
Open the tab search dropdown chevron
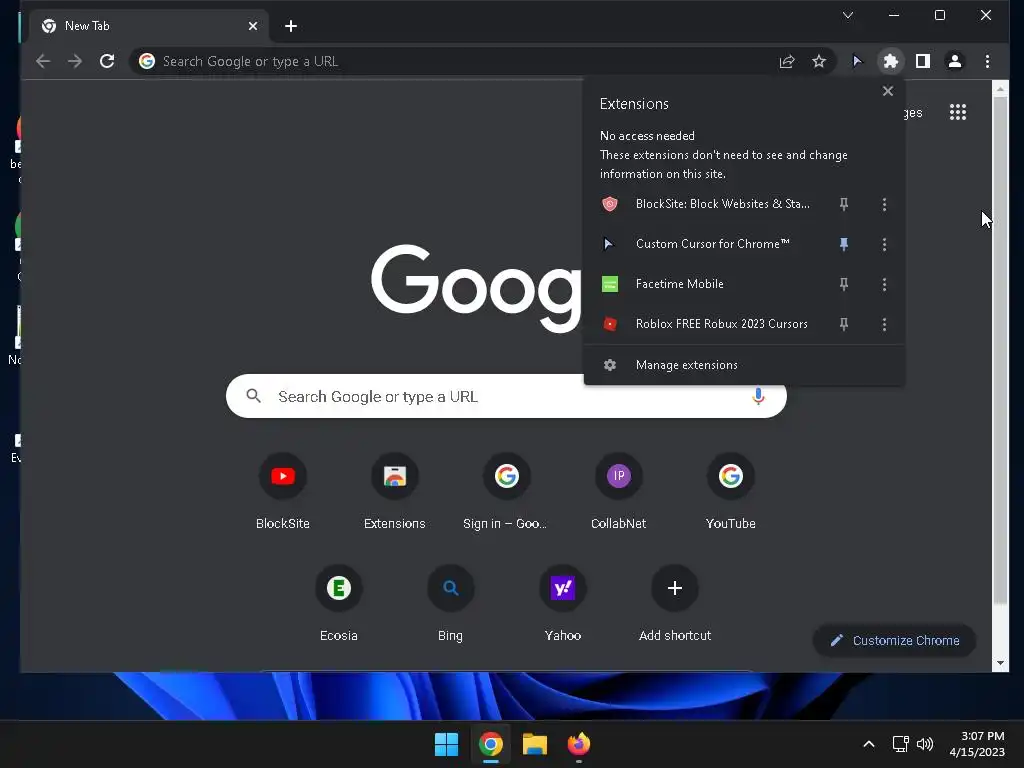848,16
